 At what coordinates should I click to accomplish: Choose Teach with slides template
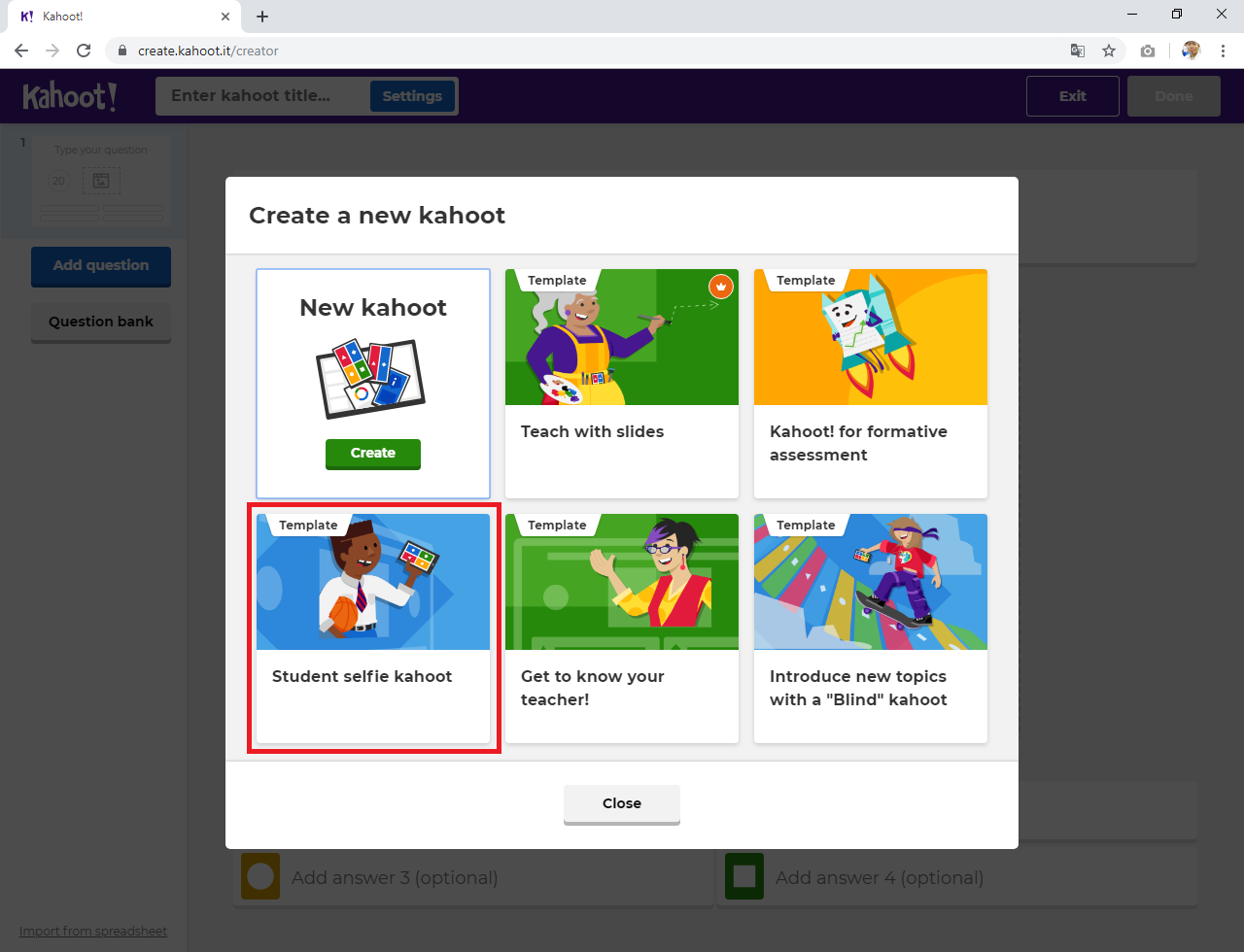pyautogui.click(x=622, y=383)
